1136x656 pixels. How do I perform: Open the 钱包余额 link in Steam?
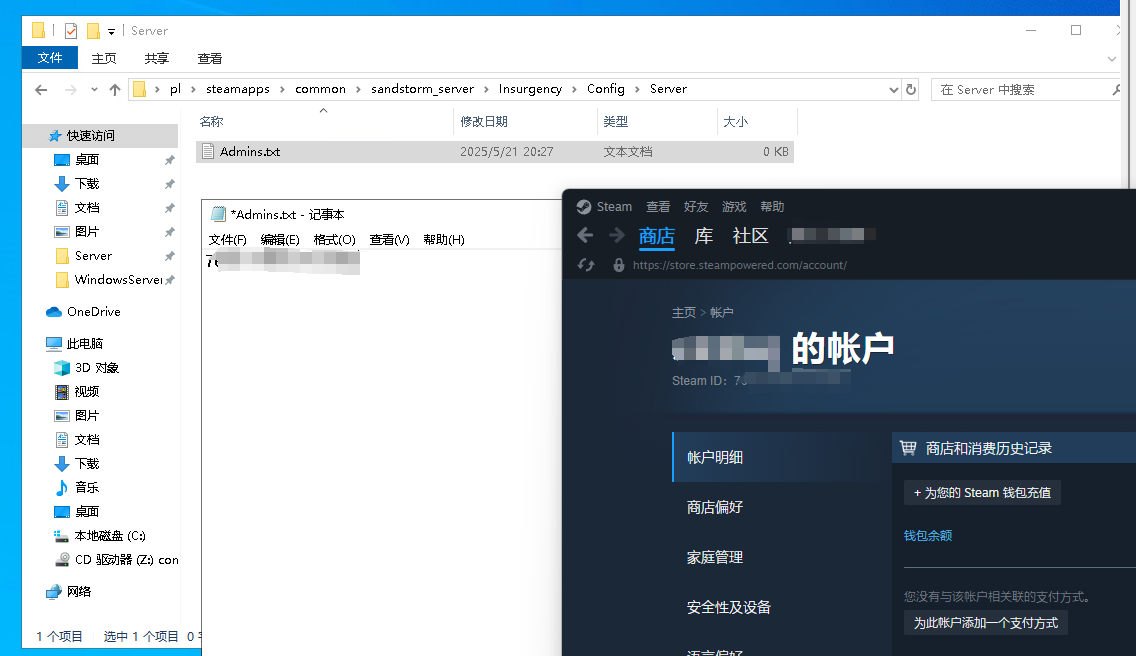coord(928,536)
